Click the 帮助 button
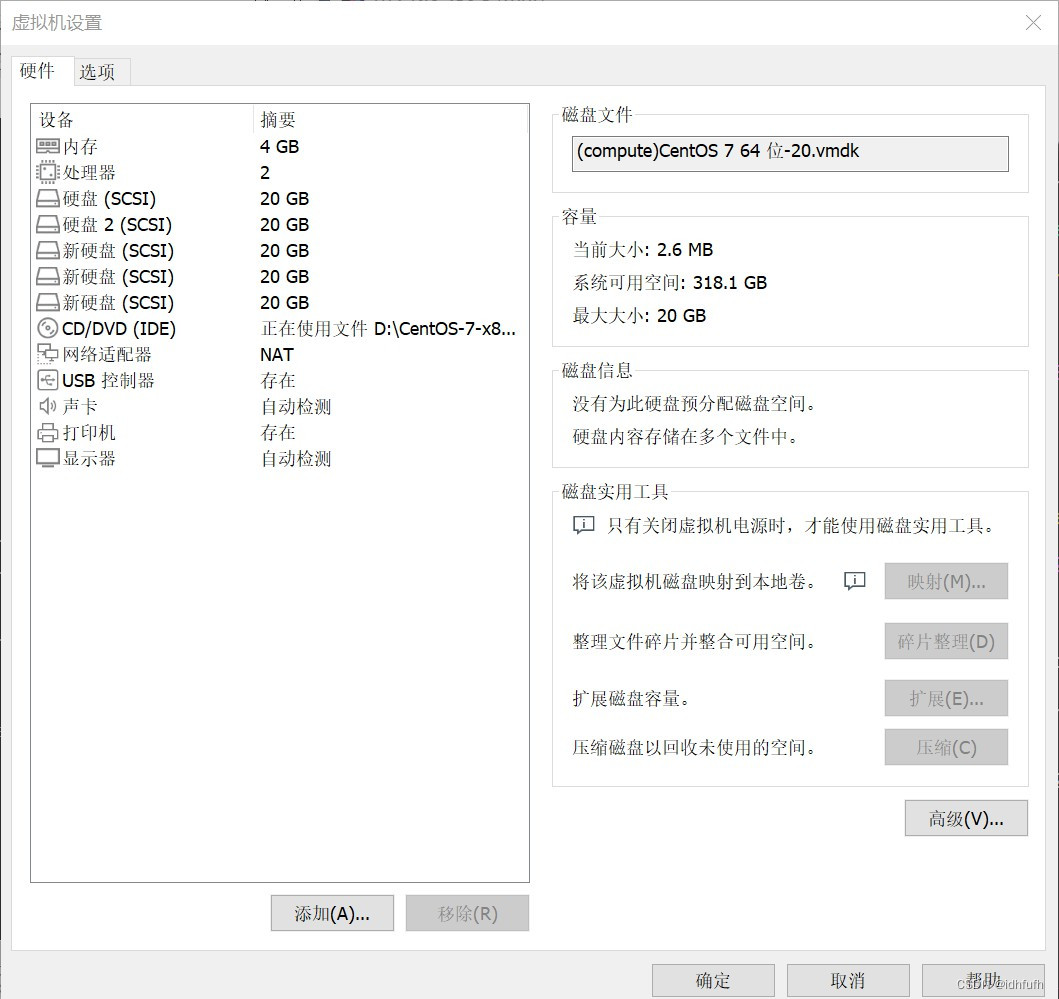This screenshot has width=1059, height=999. (x=982, y=980)
